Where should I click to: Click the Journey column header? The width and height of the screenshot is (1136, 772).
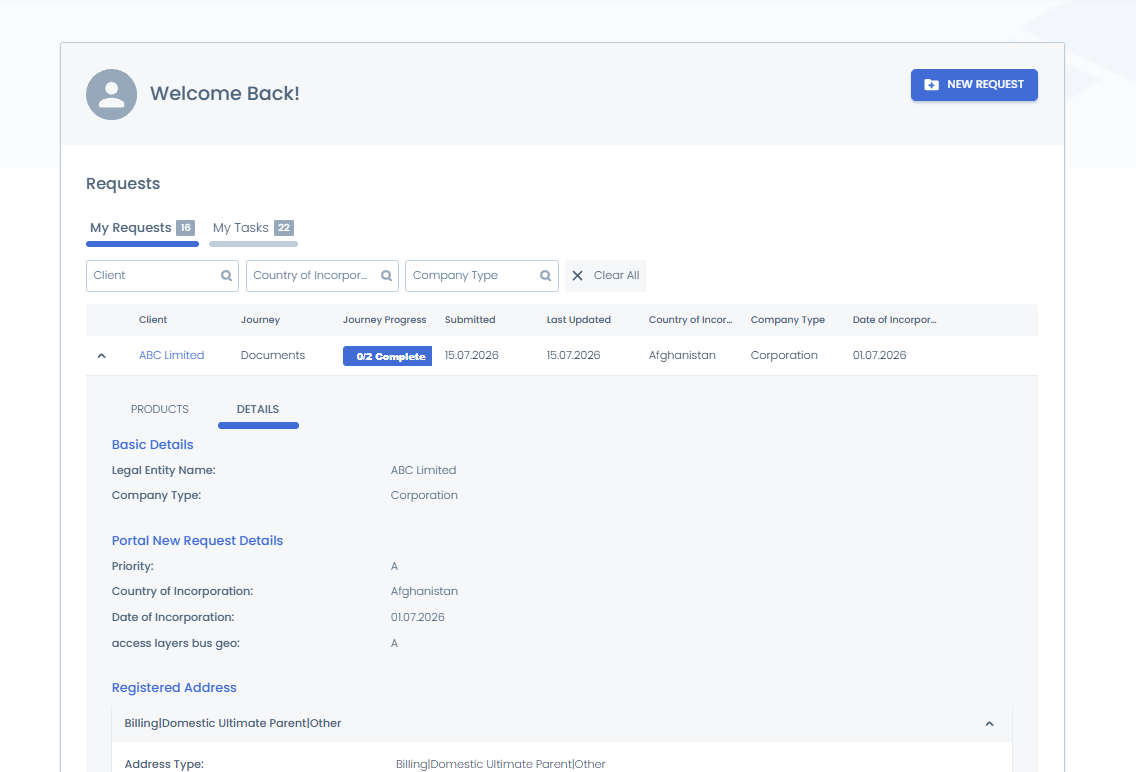coord(260,320)
